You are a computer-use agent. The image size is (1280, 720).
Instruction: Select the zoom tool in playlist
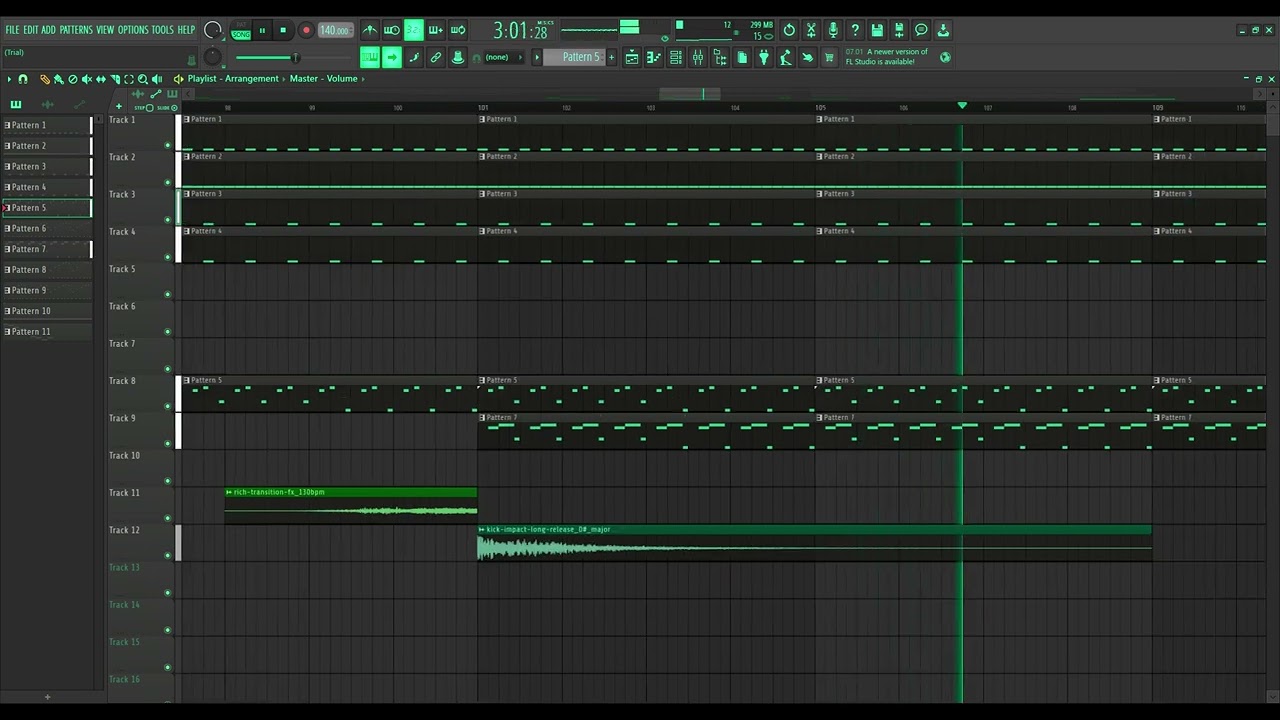click(142, 79)
